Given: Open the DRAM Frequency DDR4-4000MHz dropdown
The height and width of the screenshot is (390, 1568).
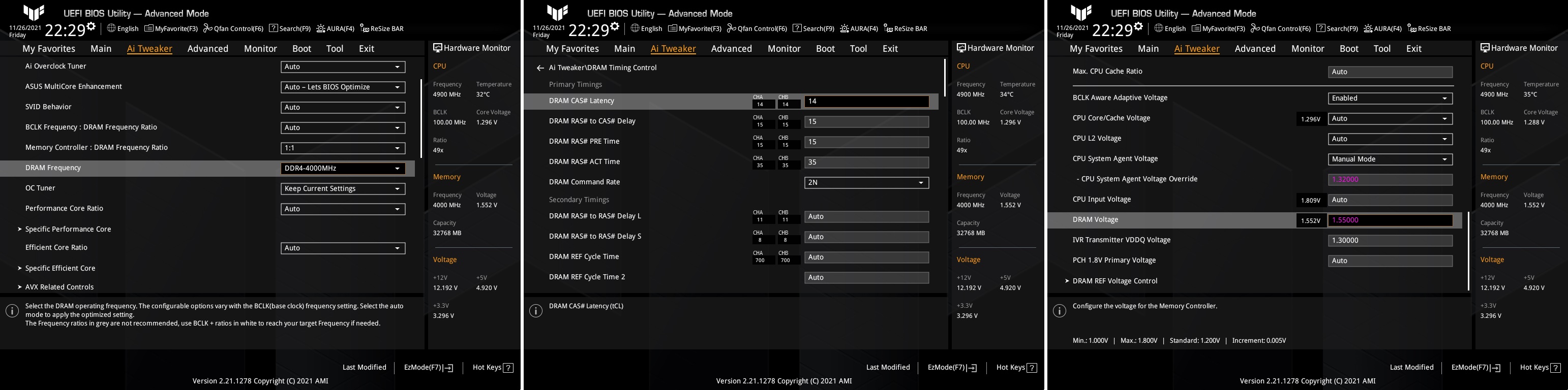Looking at the screenshot, I should (343, 169).
